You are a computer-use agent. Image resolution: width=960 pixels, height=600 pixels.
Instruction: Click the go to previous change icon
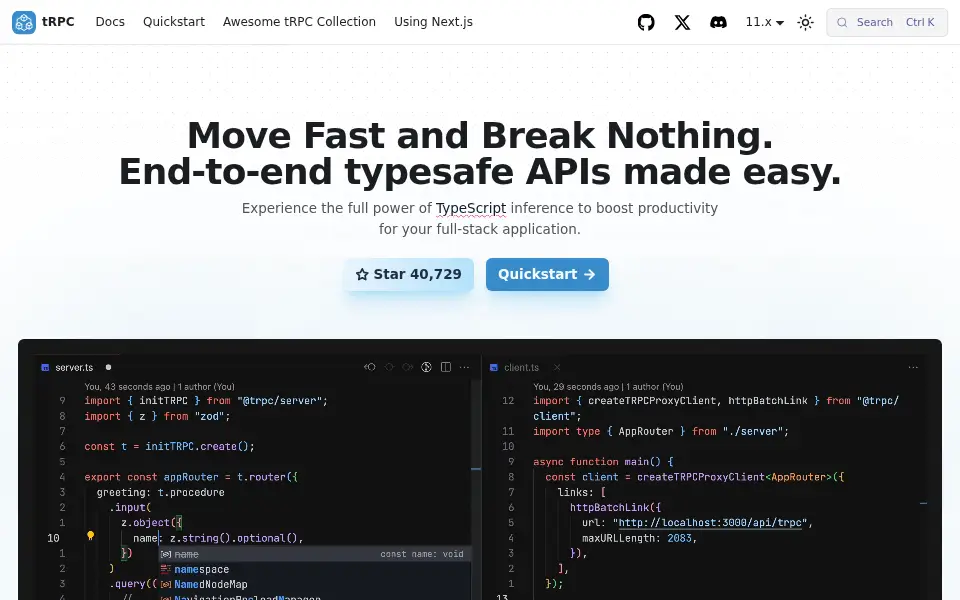tap(370, 367)
